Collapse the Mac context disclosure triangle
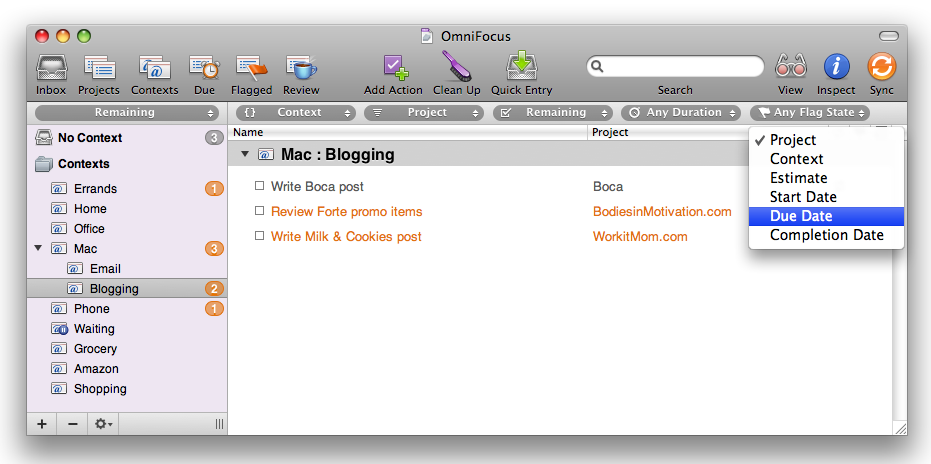This screenshot has width=931, height=464. [39, 248]
